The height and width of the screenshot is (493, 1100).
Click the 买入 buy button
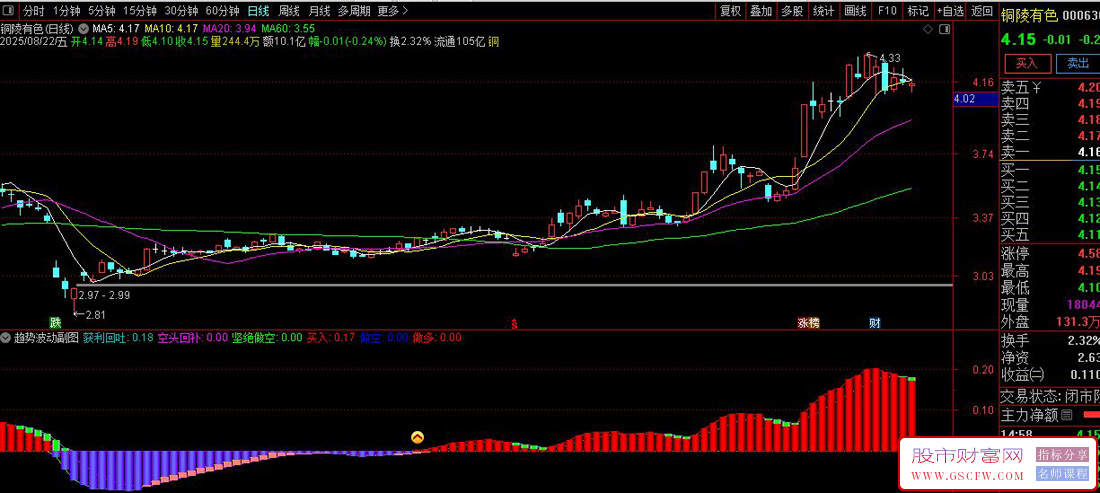point(1027,63)
